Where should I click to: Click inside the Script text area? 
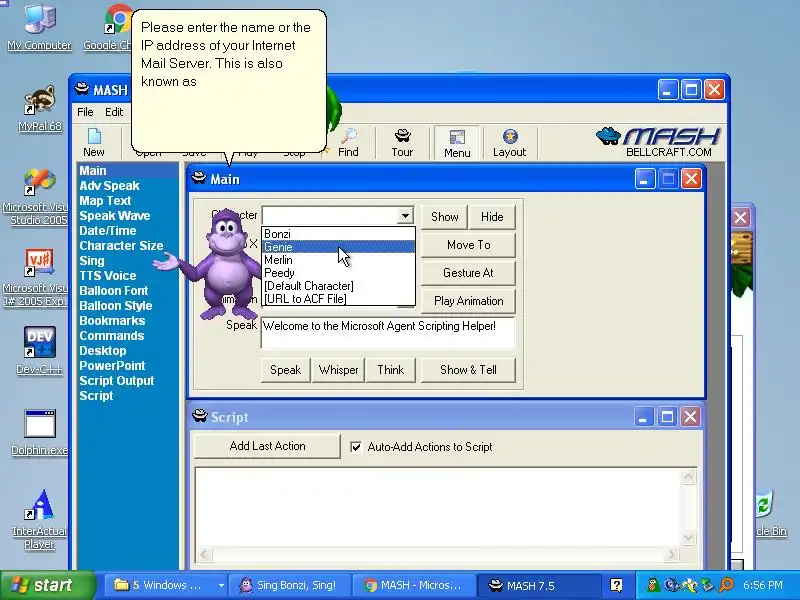click(x=438, y=507)
